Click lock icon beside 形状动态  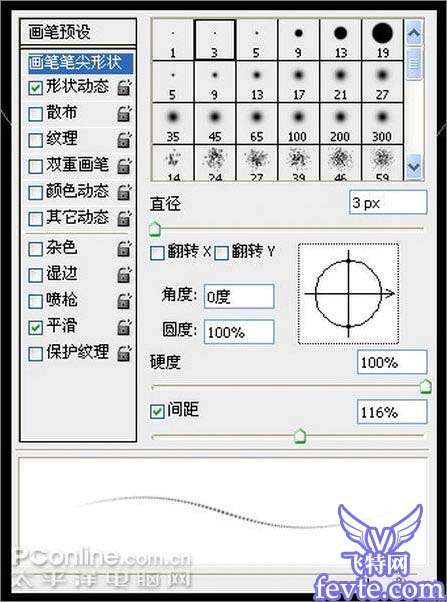click(124, 87)
